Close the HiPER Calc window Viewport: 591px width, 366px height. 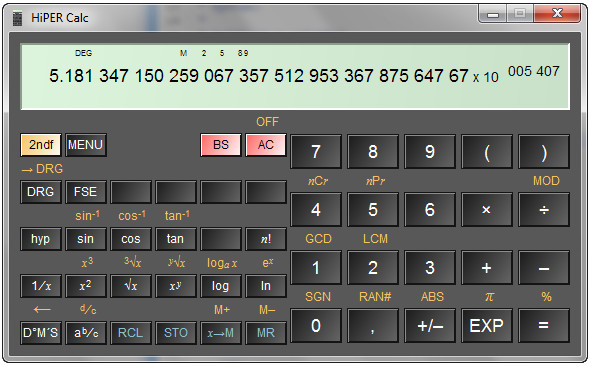point(557,14)
